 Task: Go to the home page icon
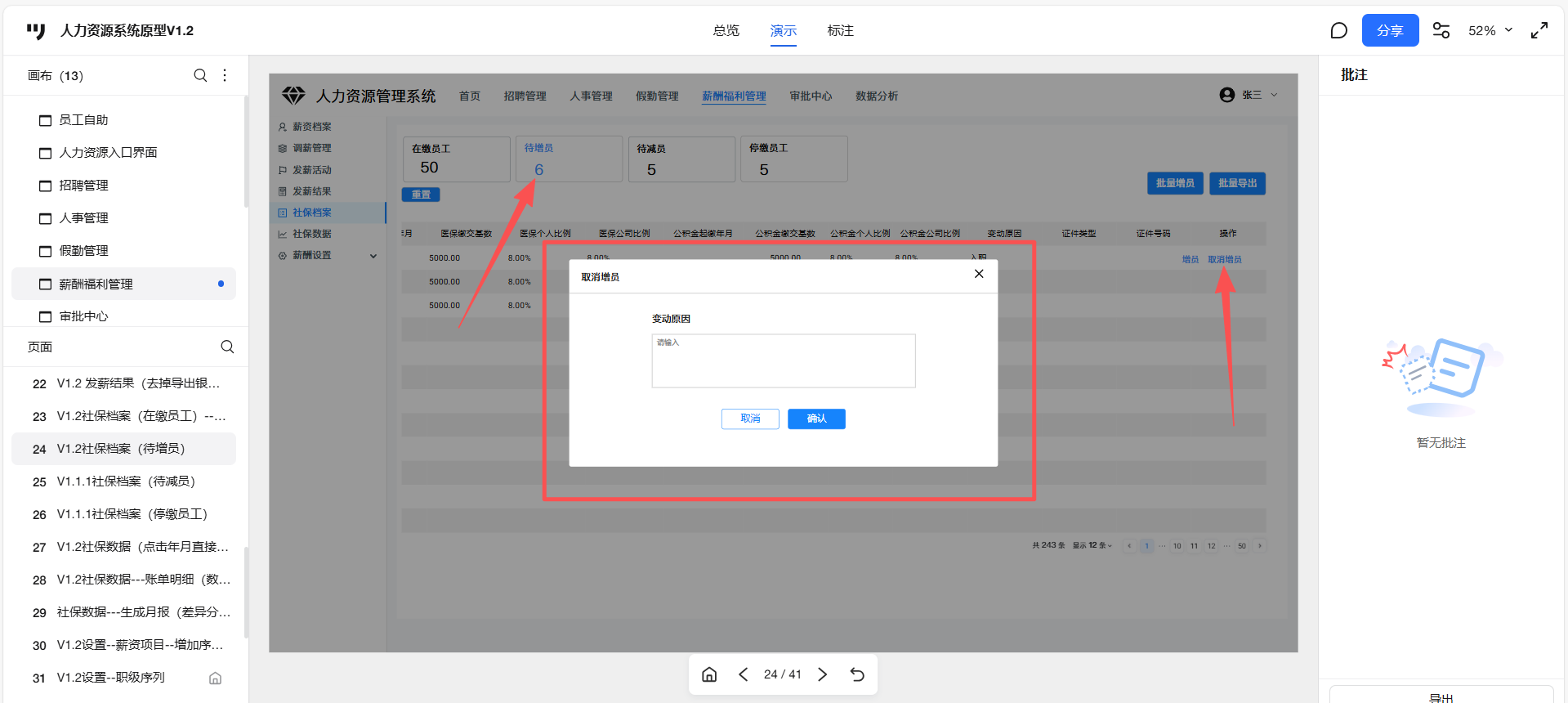click(709, 674)
